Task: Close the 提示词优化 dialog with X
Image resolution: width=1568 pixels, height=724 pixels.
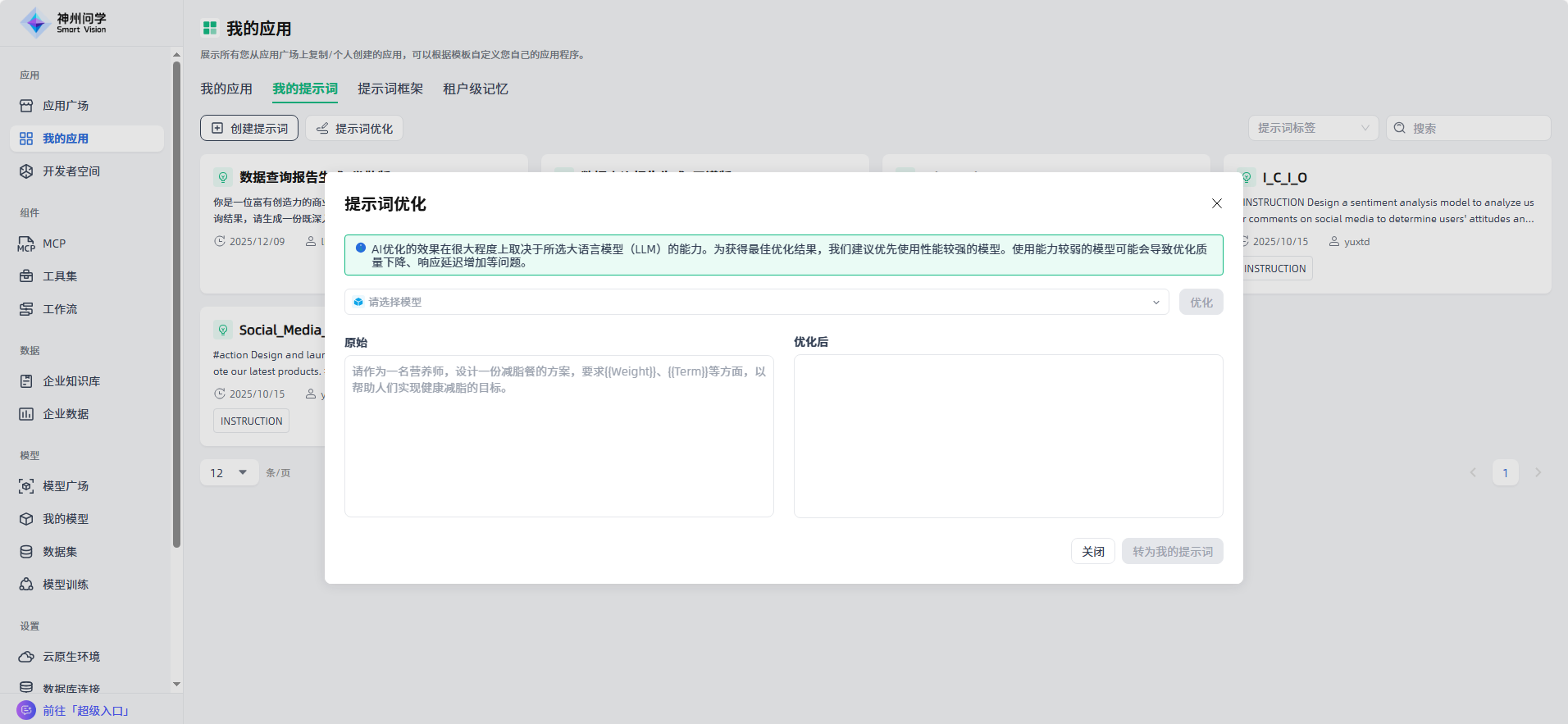Action: coord(1217,203)
